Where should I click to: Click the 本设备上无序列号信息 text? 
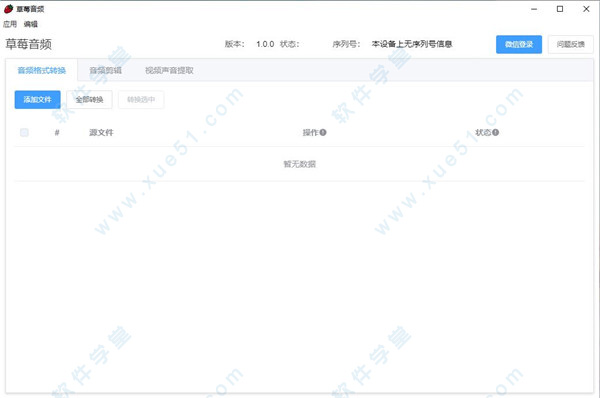point(412,44)
